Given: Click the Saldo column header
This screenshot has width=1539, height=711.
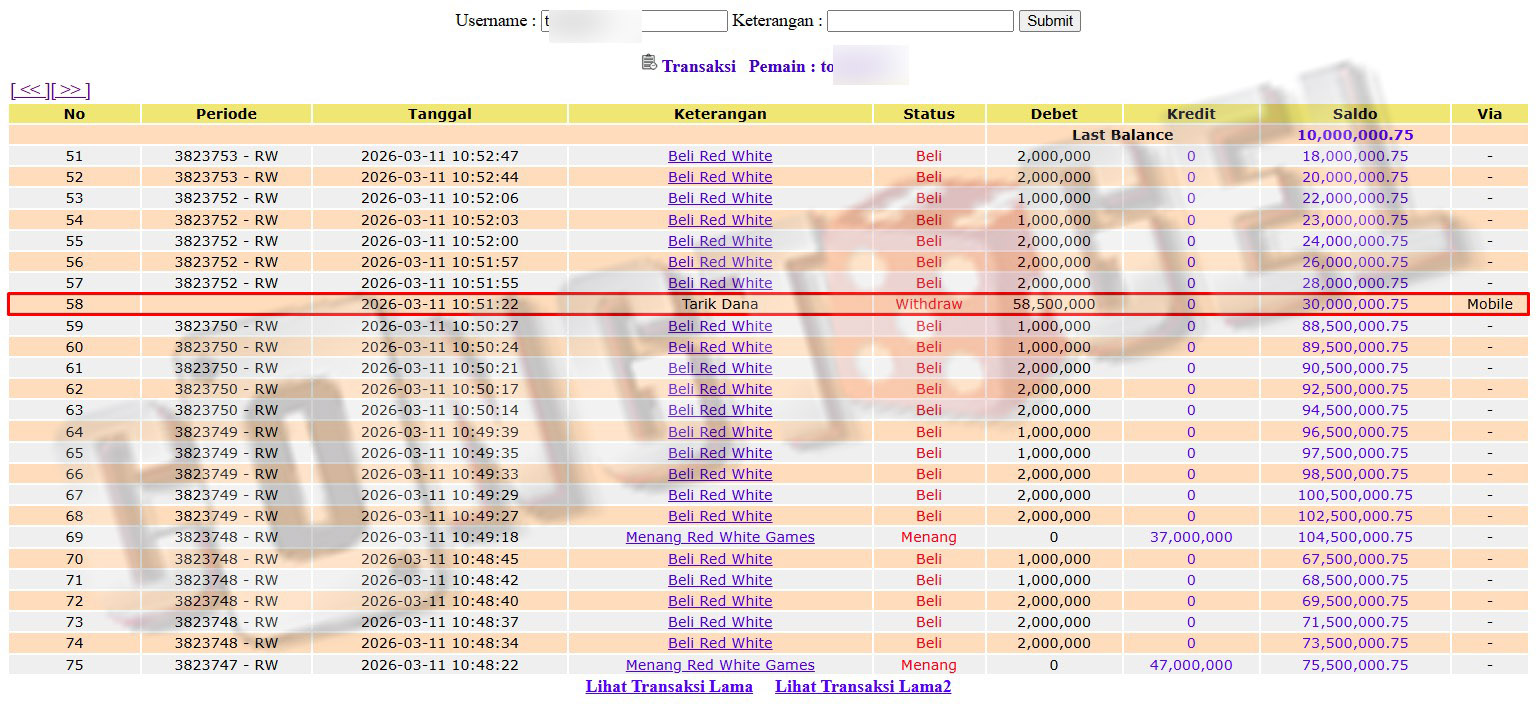Looking at the screenshot, I should click(x=1354, y=114).
